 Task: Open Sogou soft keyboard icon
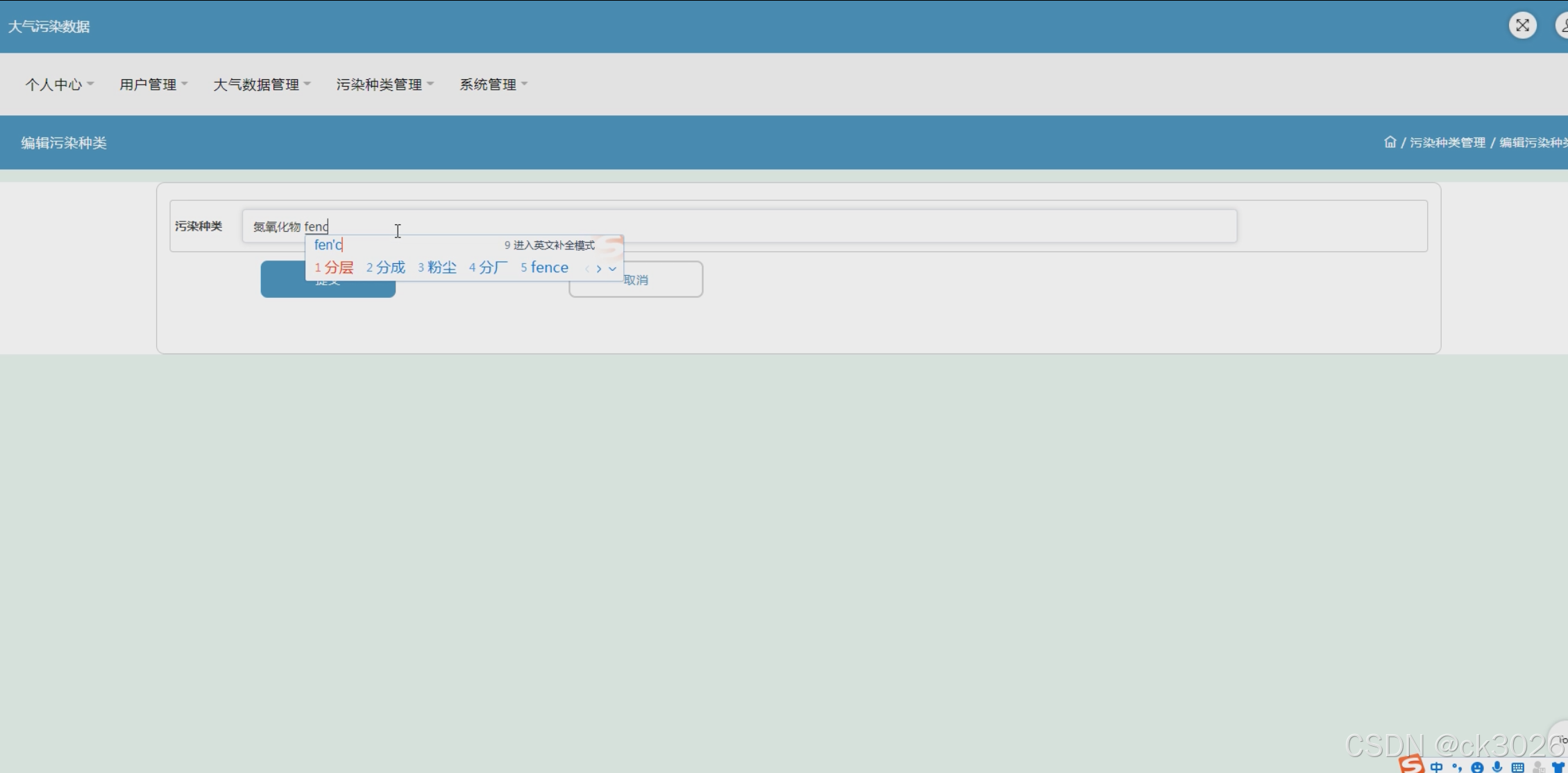[1518, 767]
